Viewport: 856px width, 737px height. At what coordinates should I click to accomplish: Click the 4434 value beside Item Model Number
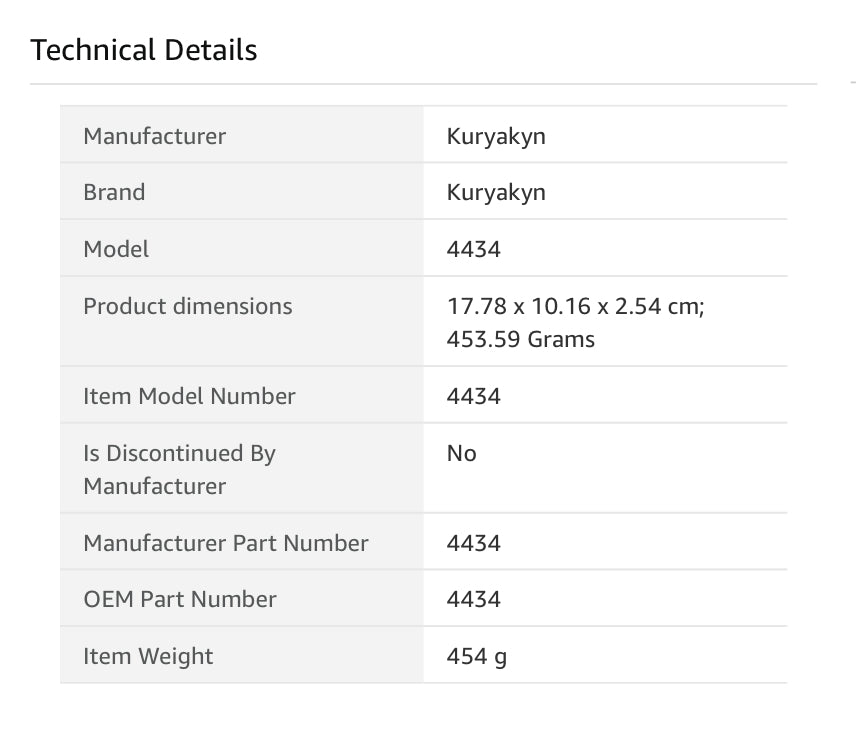pos(474,396)
